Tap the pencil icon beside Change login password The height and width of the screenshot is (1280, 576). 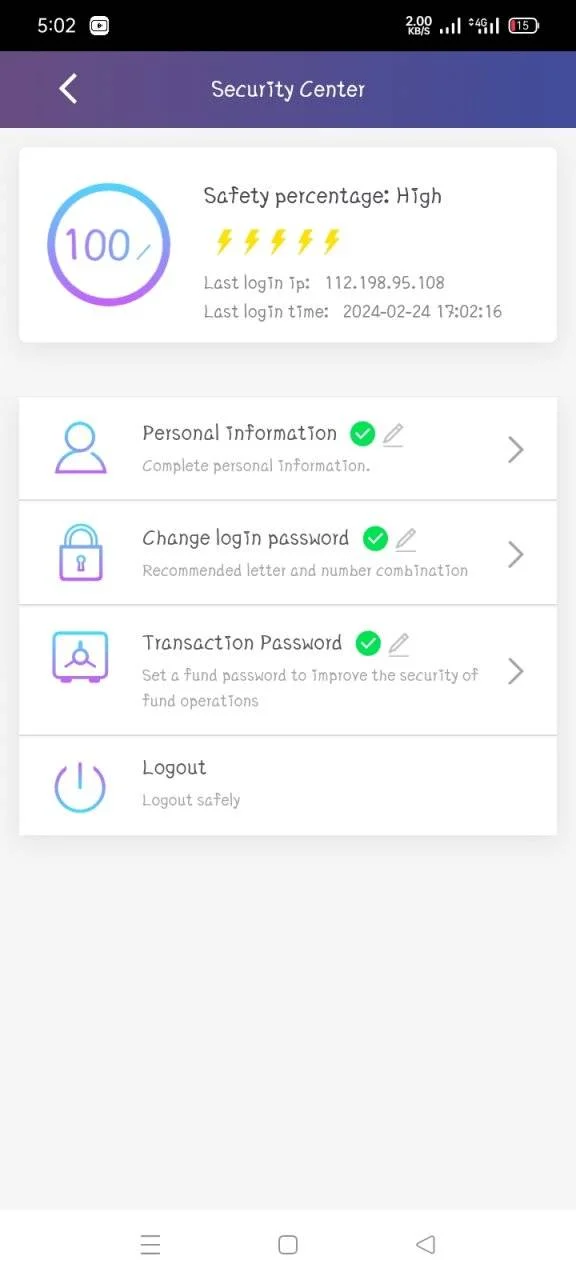405,539
